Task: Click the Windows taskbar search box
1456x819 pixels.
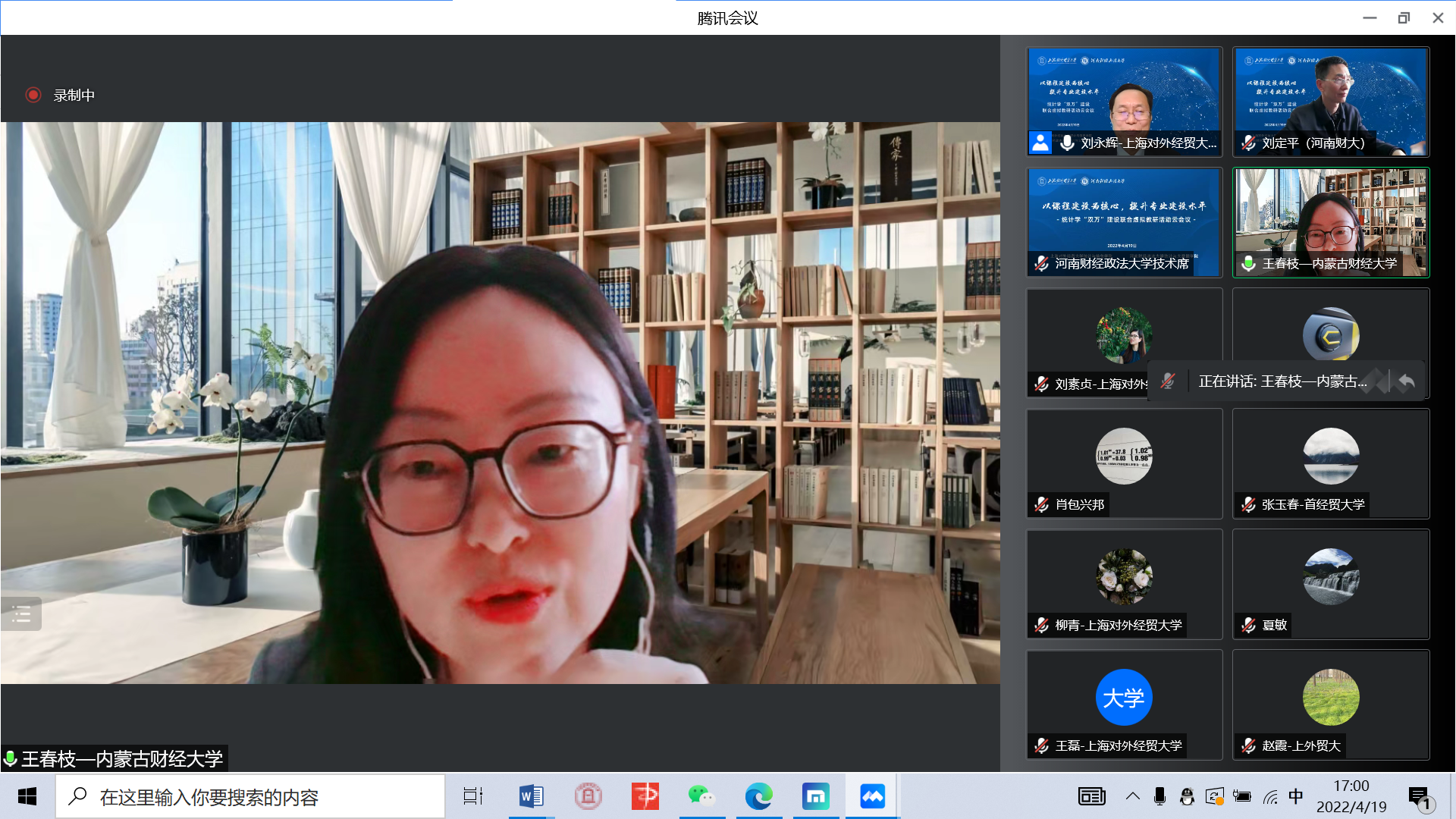Action: point(250,797)
